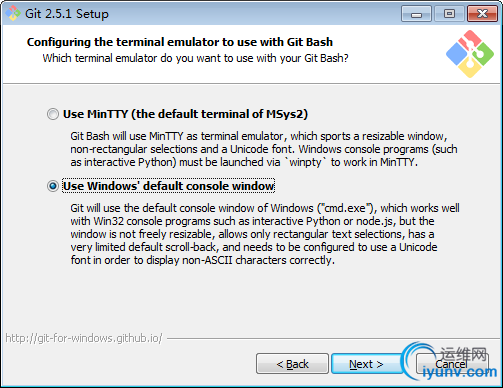Click the "Configuring the terminal emulator" heading
Image resolution: width=503 pixels, height=388 pixels.
pos(180,42)
